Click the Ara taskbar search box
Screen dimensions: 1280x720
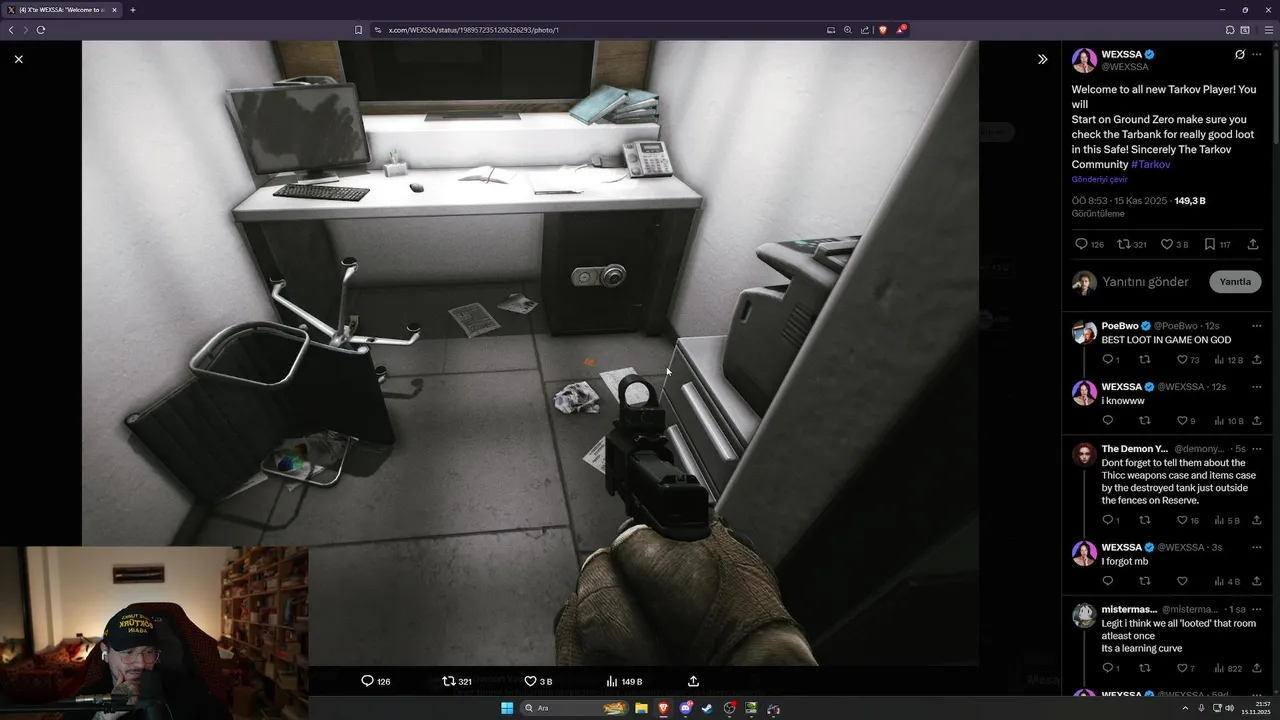click(575, 709)
